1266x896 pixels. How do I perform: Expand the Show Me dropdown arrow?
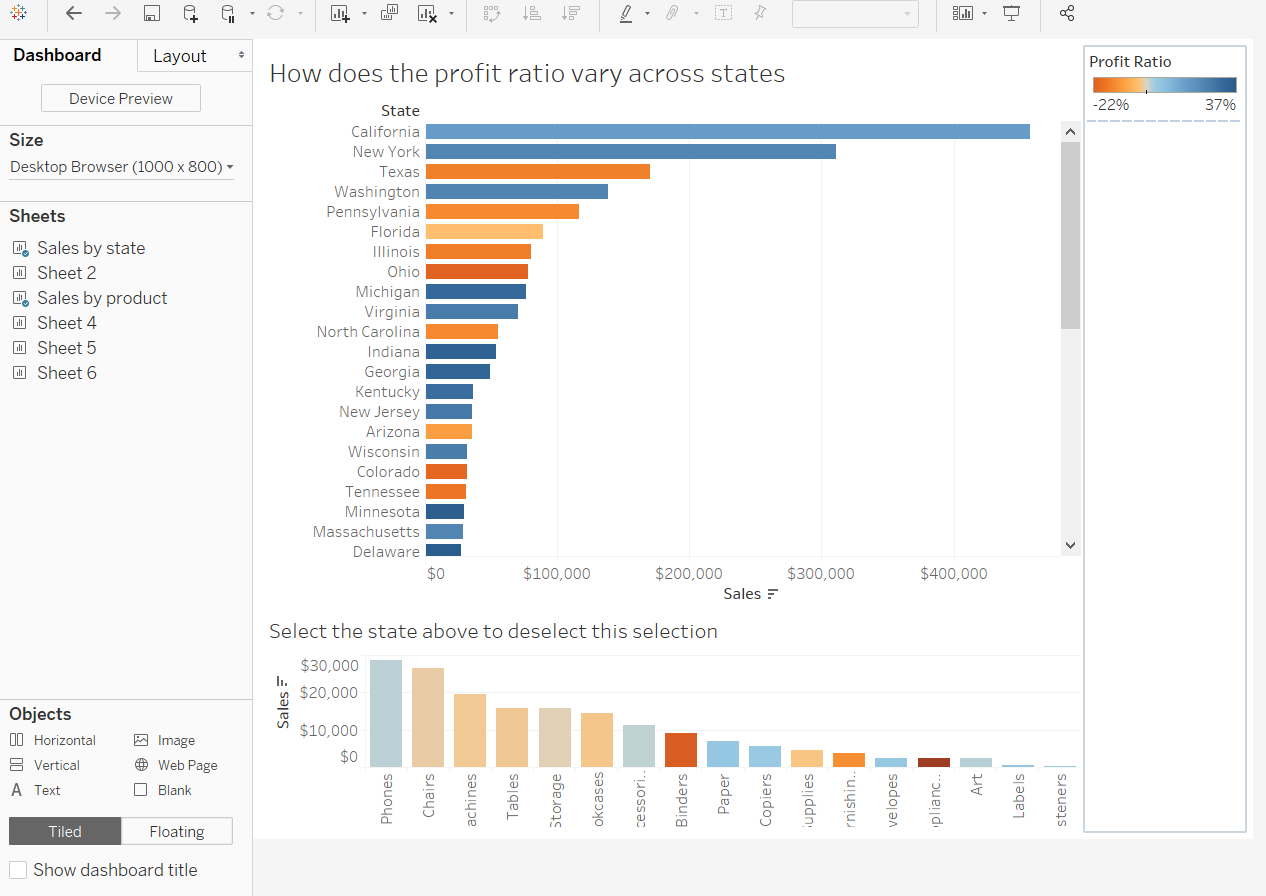tap(985, 13)
